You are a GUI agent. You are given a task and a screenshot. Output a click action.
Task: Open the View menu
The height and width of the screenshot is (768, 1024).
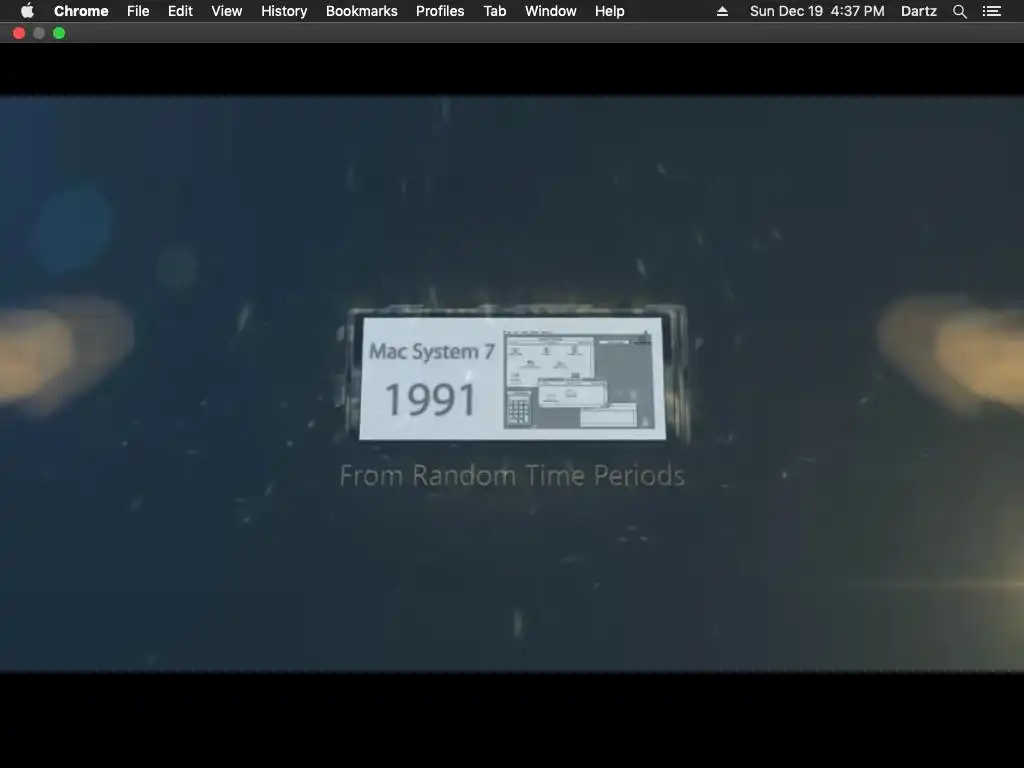point(227,11)
